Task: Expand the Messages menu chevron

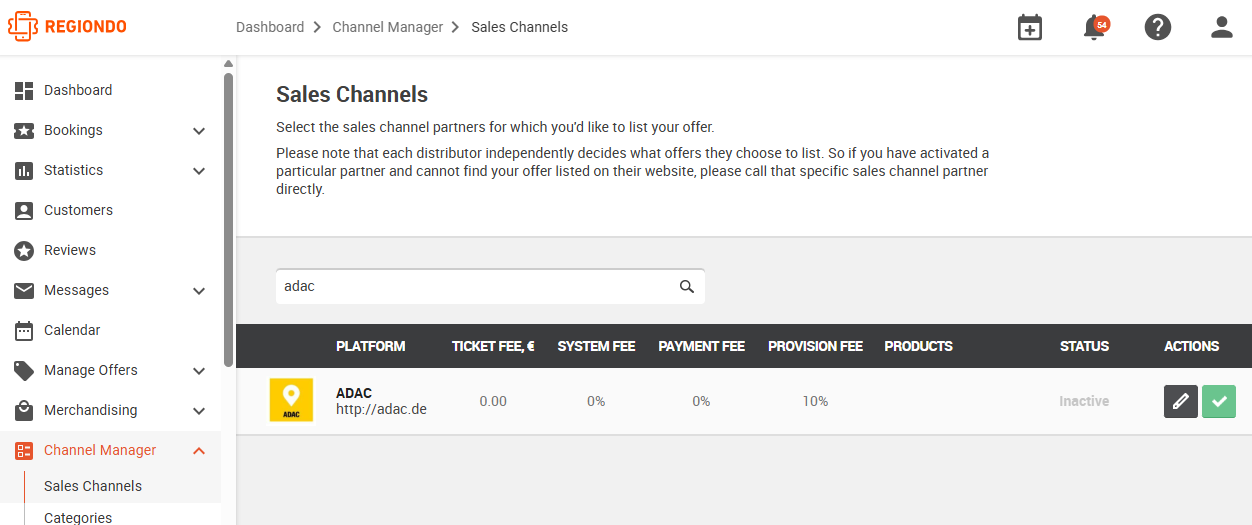Action: [199, 291]
